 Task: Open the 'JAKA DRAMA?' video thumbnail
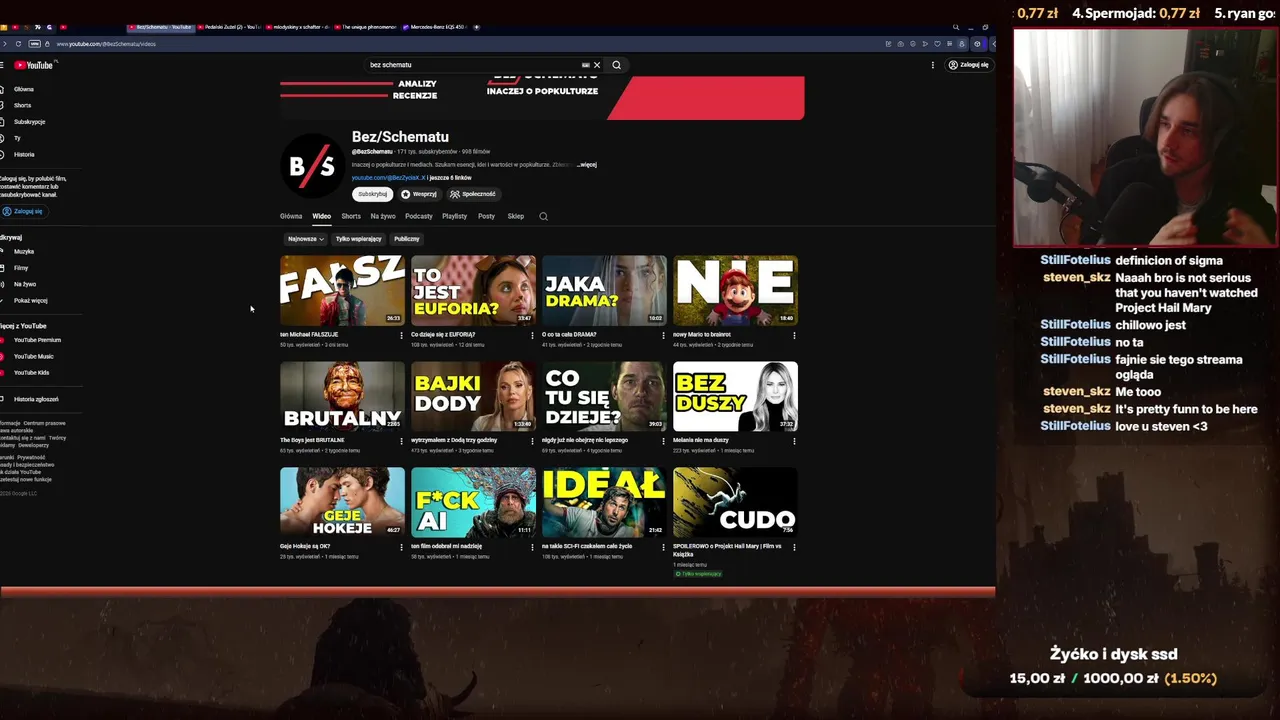click(604, 290)
